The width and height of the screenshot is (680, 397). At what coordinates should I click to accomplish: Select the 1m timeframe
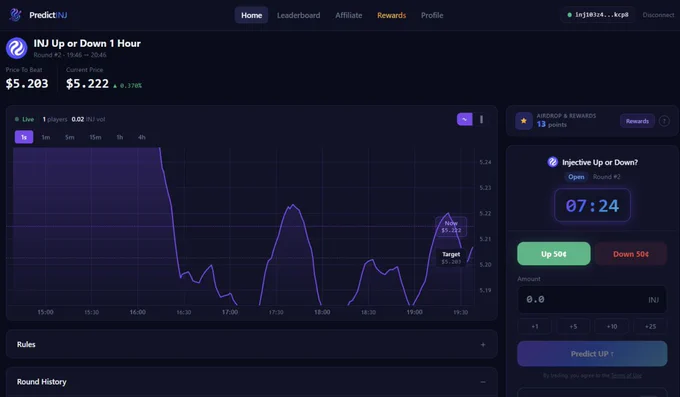(46, 137)
